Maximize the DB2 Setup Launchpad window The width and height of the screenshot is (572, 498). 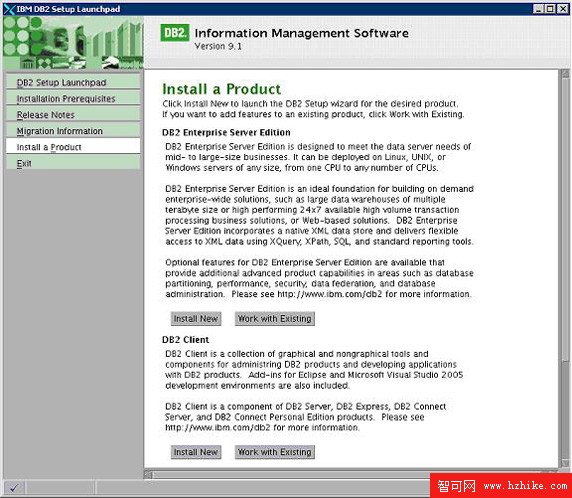click(x=550, y=9)
